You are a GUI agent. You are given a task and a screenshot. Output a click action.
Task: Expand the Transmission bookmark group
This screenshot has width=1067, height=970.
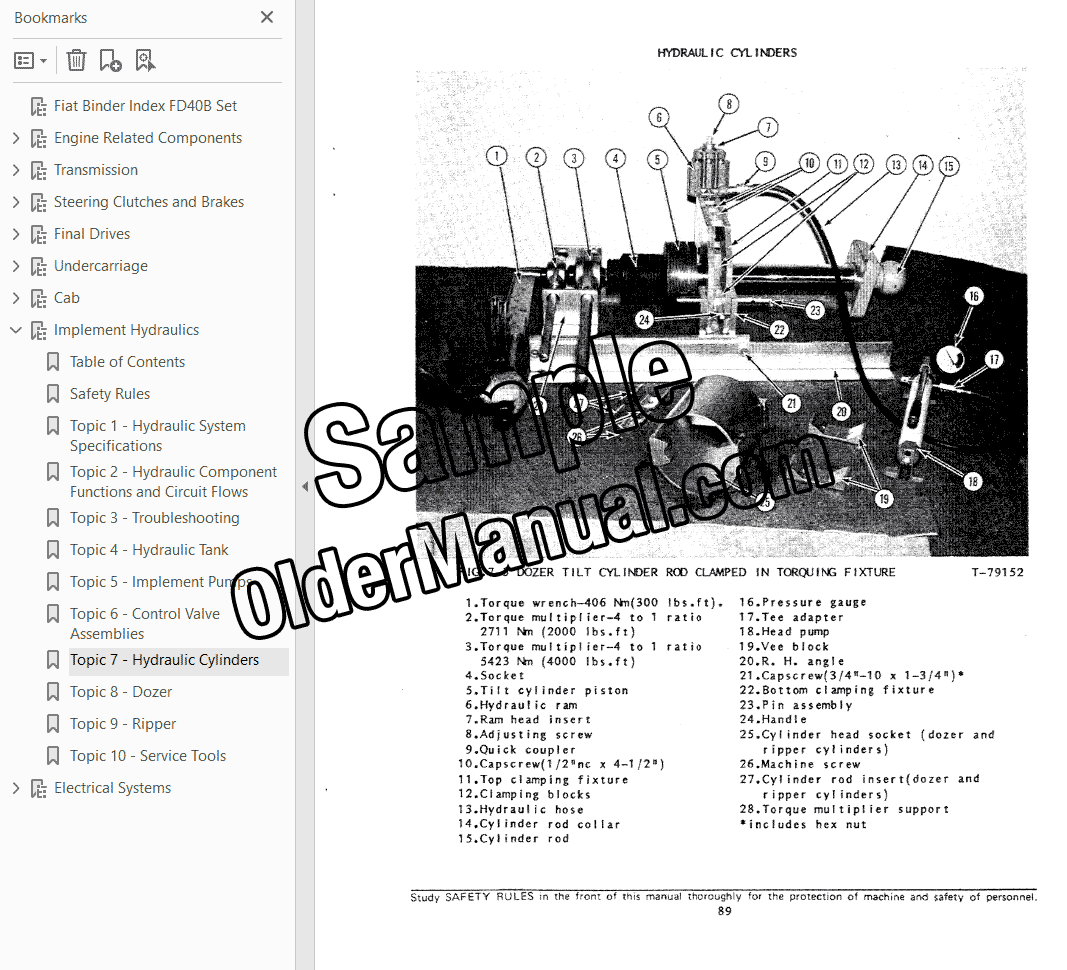point(16,170)
